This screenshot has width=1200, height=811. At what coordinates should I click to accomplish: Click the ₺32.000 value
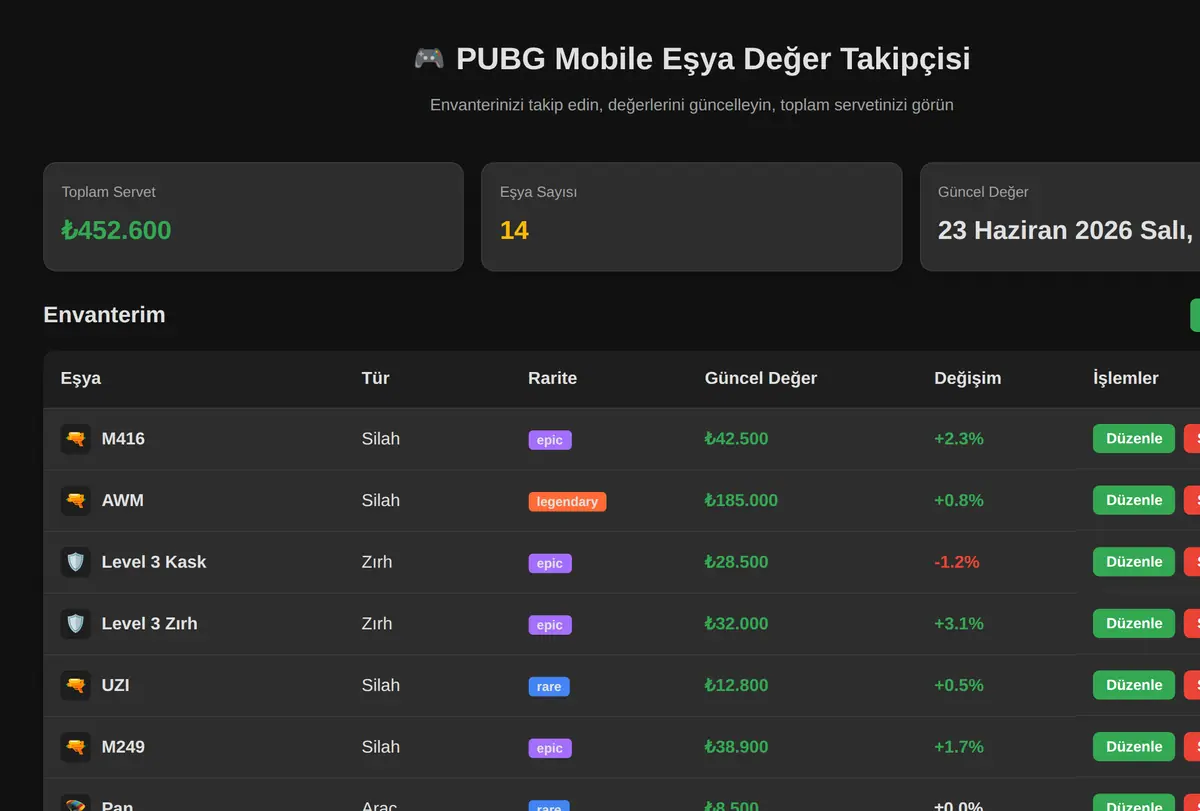(737, 624)
